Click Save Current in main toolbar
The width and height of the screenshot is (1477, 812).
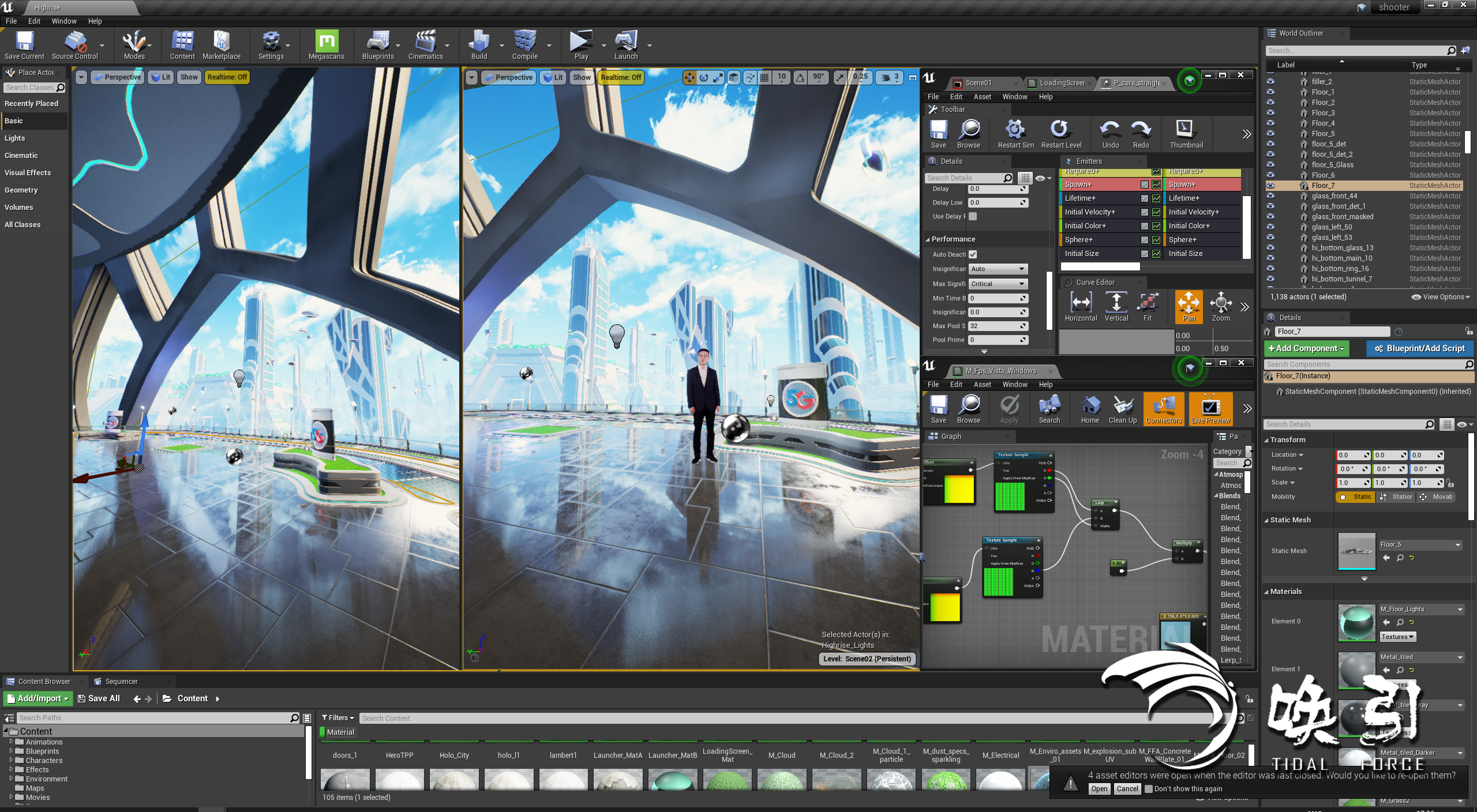[24, 45]
